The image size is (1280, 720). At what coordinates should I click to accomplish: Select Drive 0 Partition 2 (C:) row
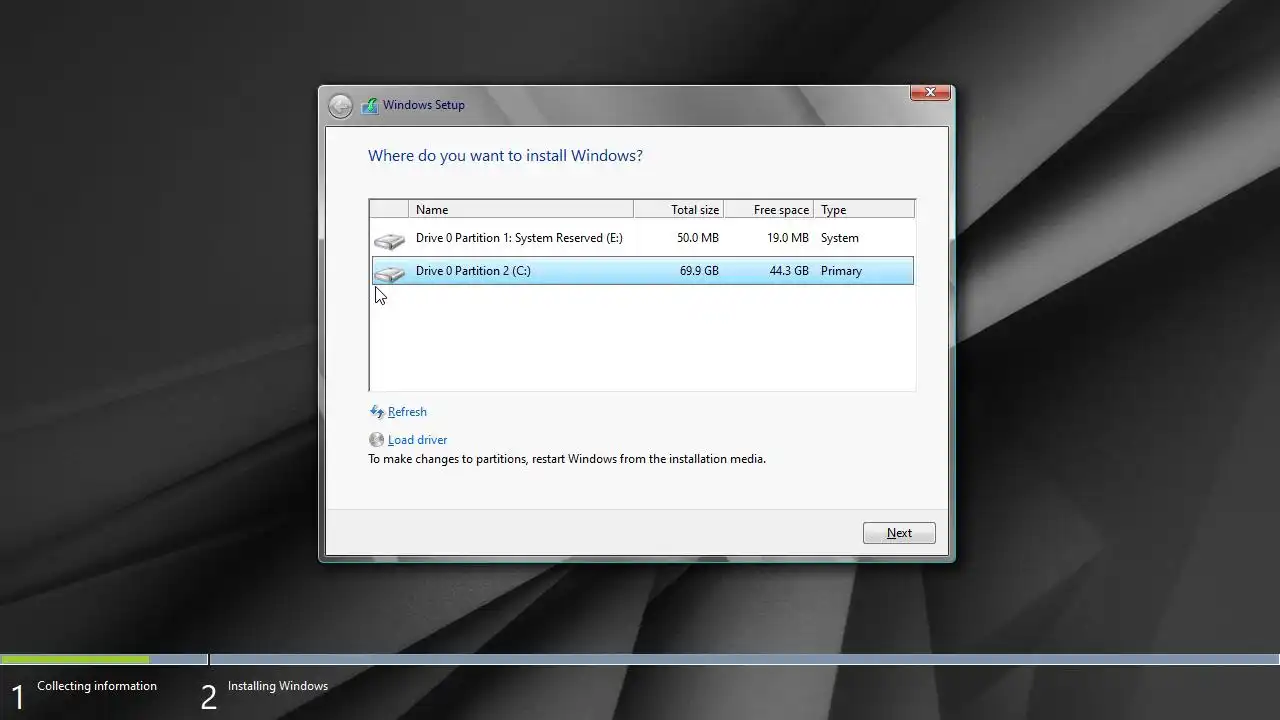coord(642,271)
